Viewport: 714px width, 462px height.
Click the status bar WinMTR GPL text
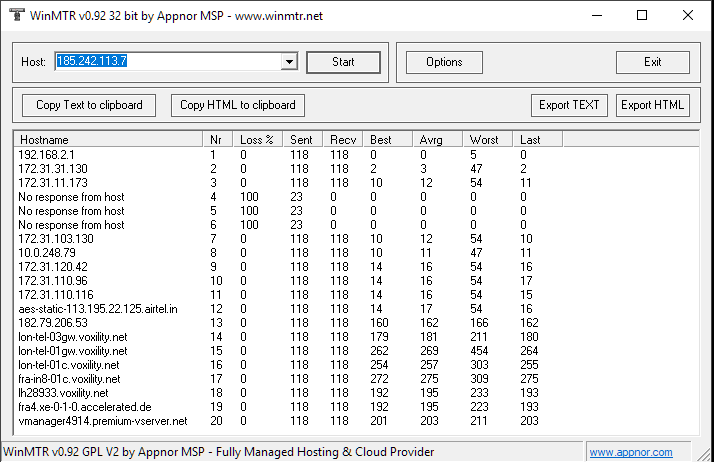point(219,452)
